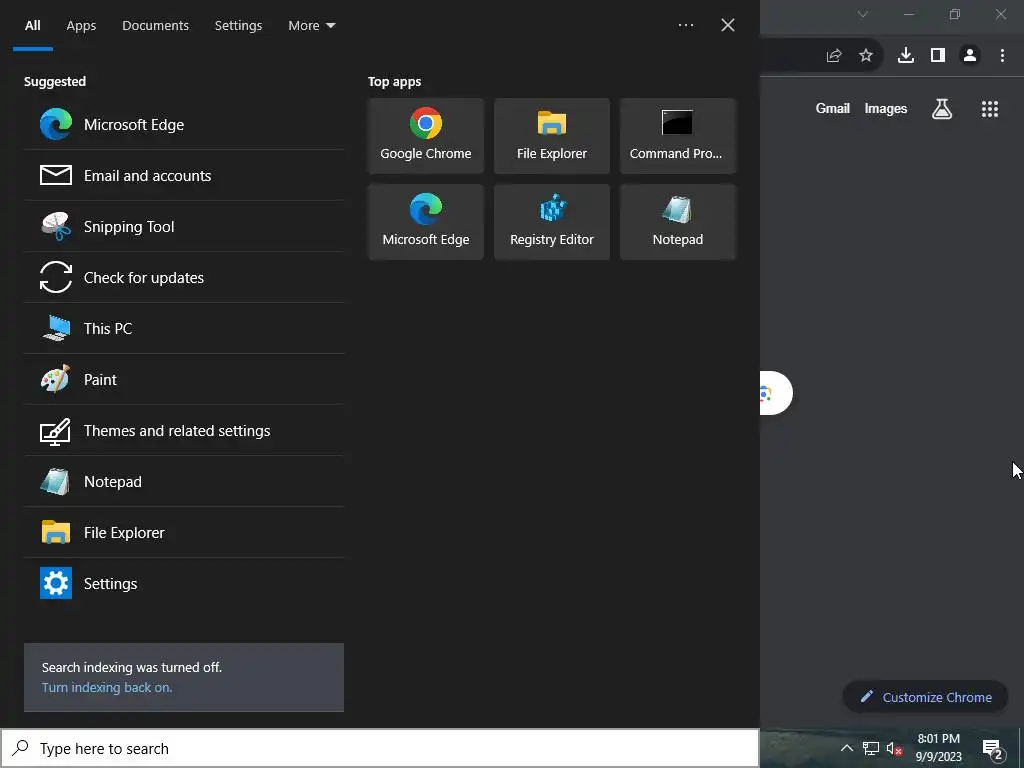Switch to the Documents search tab
The height and width of the screenshot is (768, 1024).
tap(155, 25)
